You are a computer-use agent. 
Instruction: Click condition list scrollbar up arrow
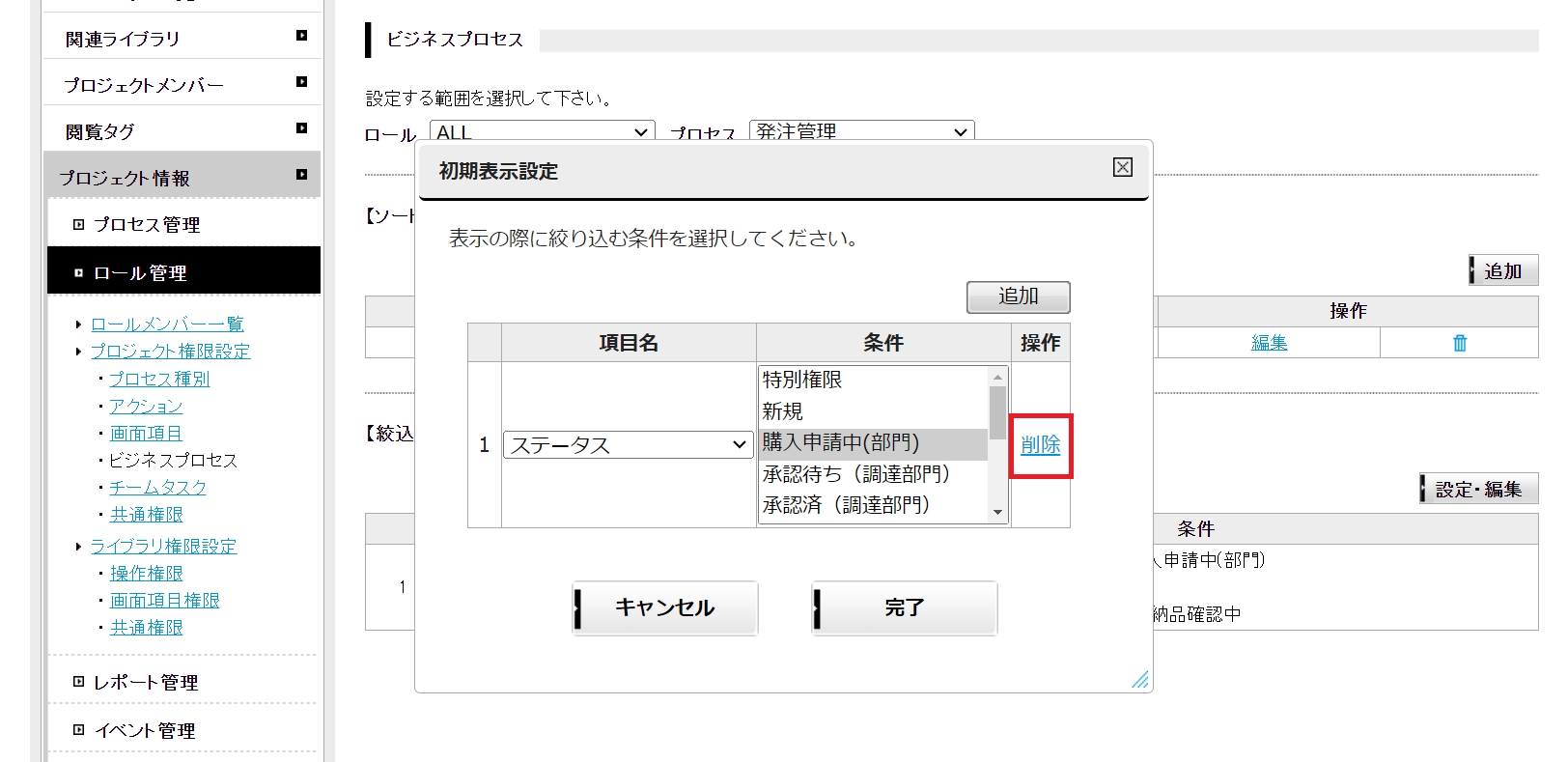coord(997,377)
